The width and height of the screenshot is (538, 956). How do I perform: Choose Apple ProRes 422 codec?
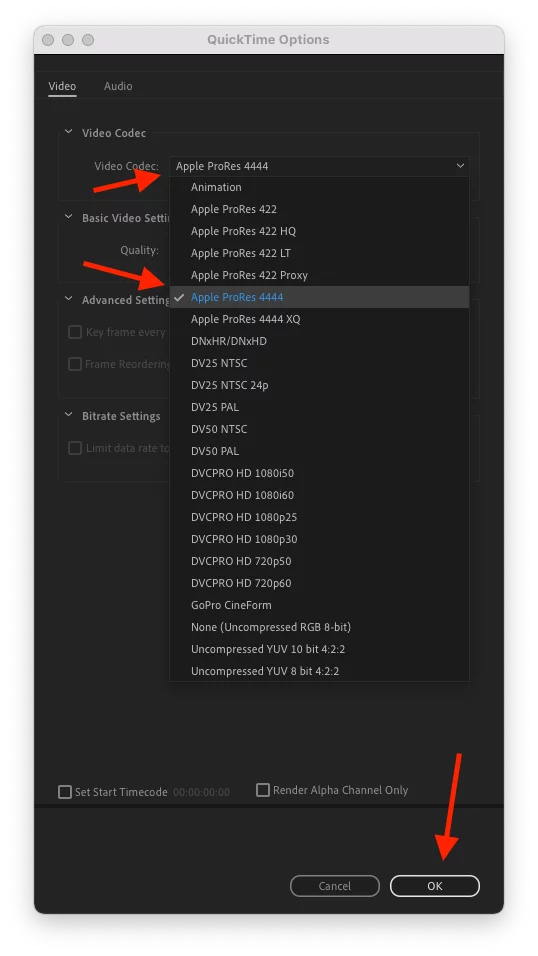(x=319, y=209)
